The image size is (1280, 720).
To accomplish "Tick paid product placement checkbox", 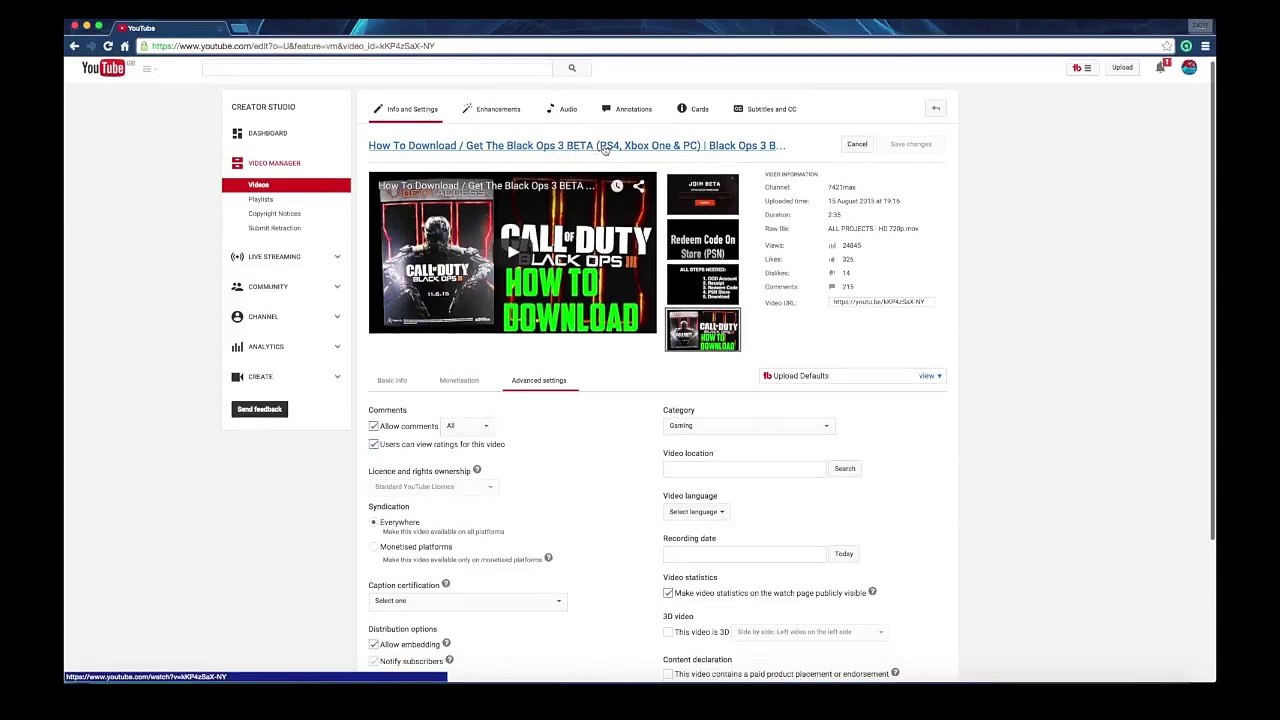I will pyautogui.click(x=668, y=674).
